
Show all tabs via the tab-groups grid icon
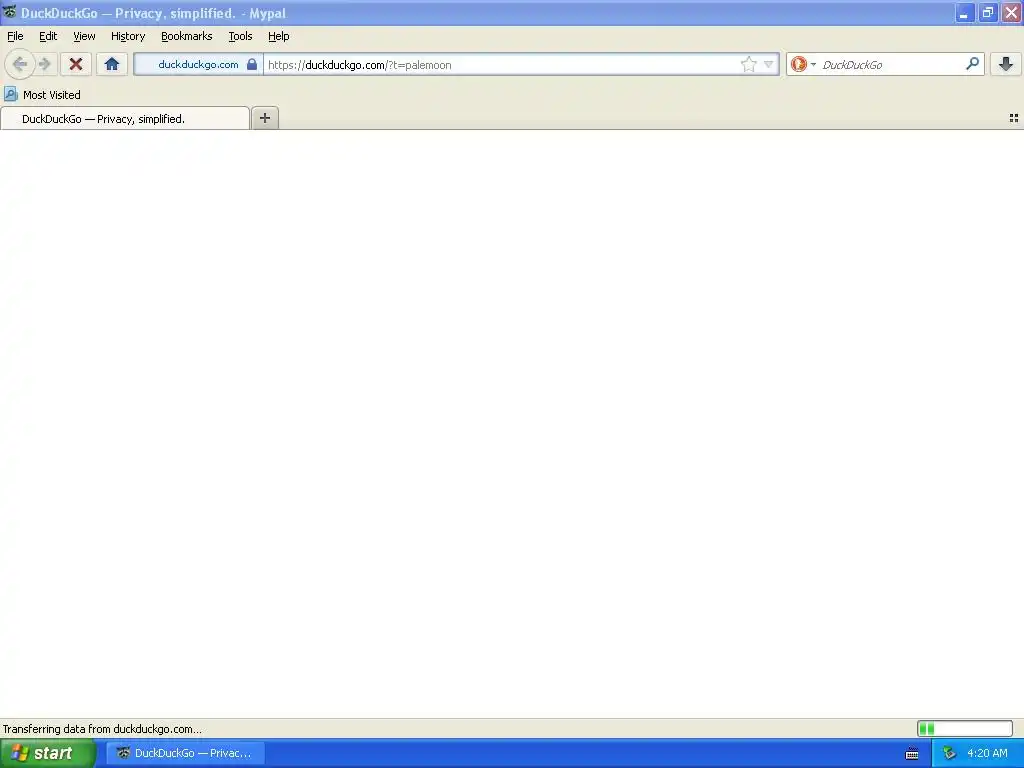(x=1014, y=118)
